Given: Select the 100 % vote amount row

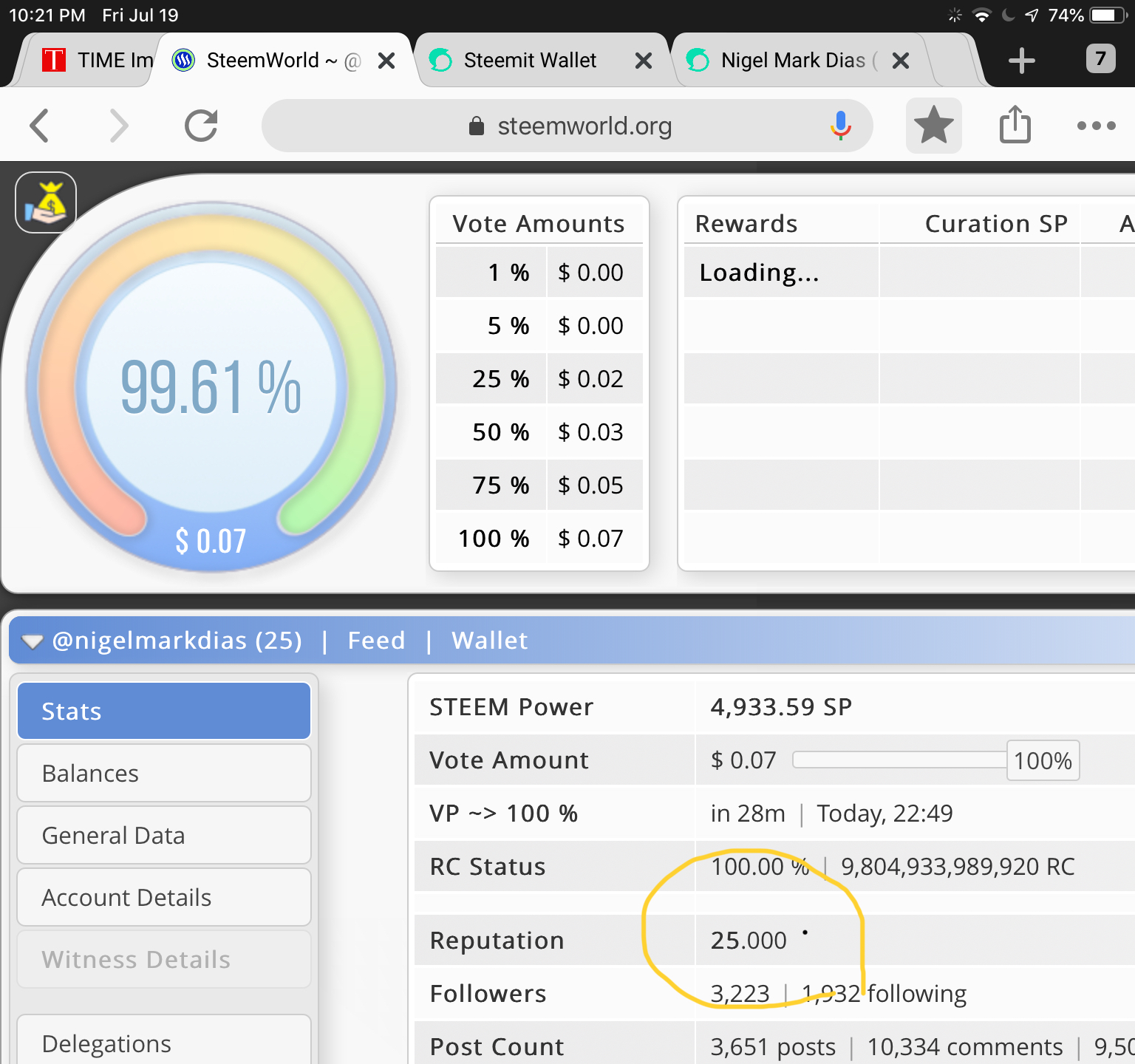Looking at the screenshot, I should click(x=539, y=538).
